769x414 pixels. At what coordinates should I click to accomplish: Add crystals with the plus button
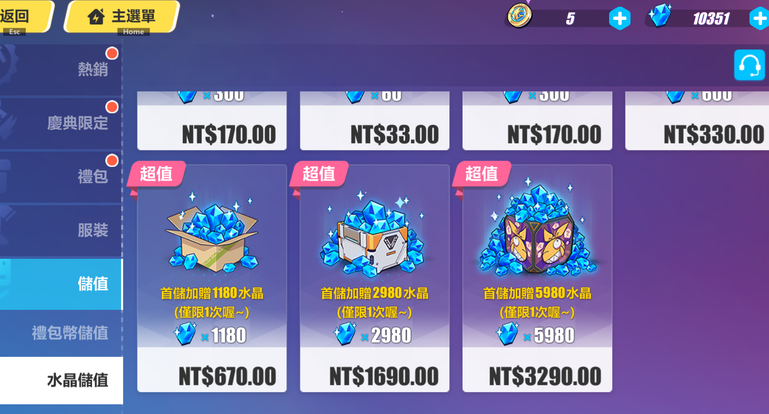point(760,19)
